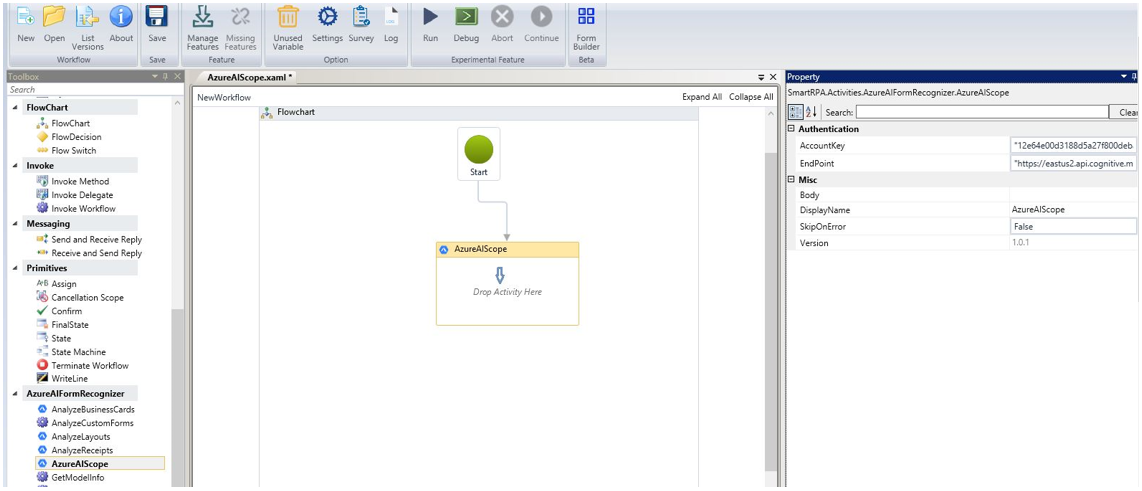Click the Property search input field
The width and height of the screenshot is (1142, 491).
[981, 112]
